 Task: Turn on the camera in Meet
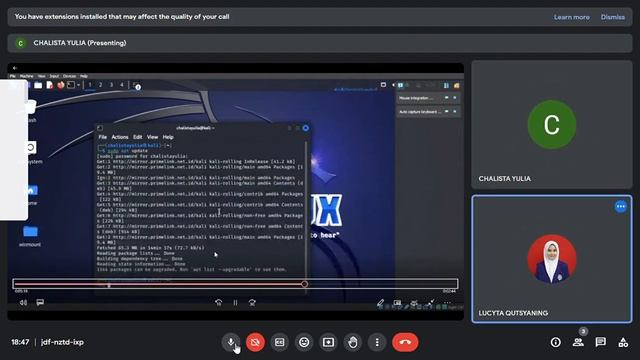click(255, 342)
